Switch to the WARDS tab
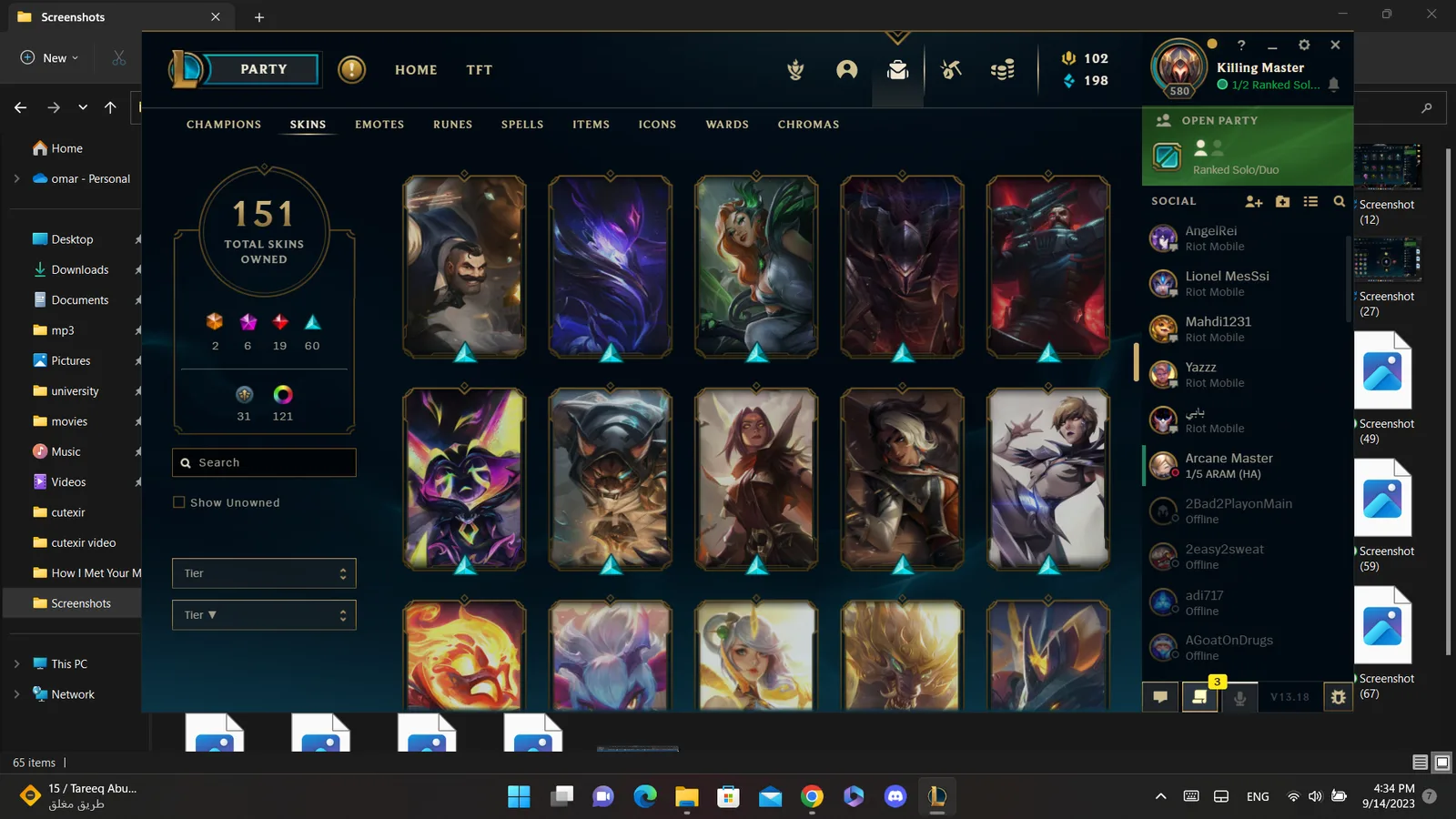This screenshot has height=819, width=1456. [727, 125]
